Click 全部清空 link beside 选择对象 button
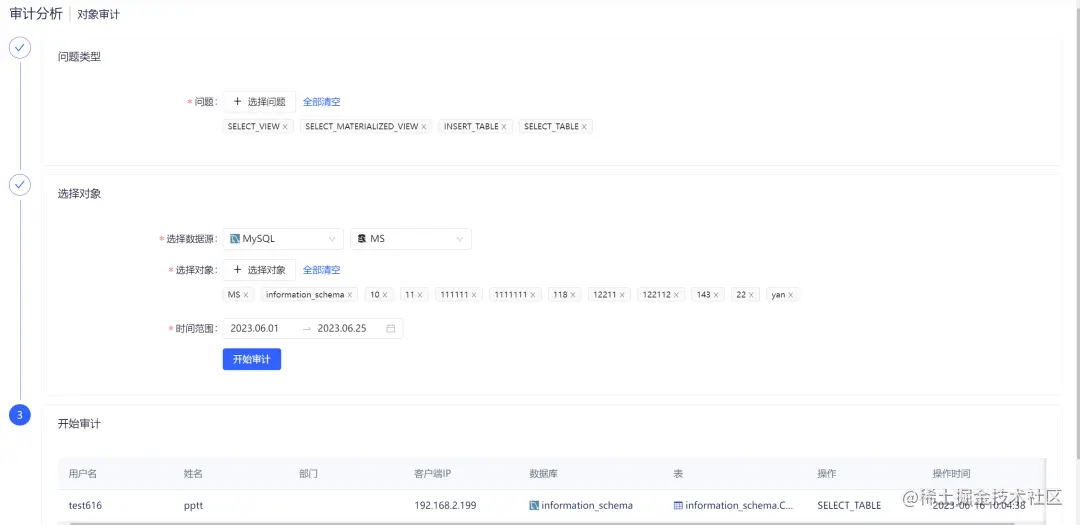 [x=322, y=270]
